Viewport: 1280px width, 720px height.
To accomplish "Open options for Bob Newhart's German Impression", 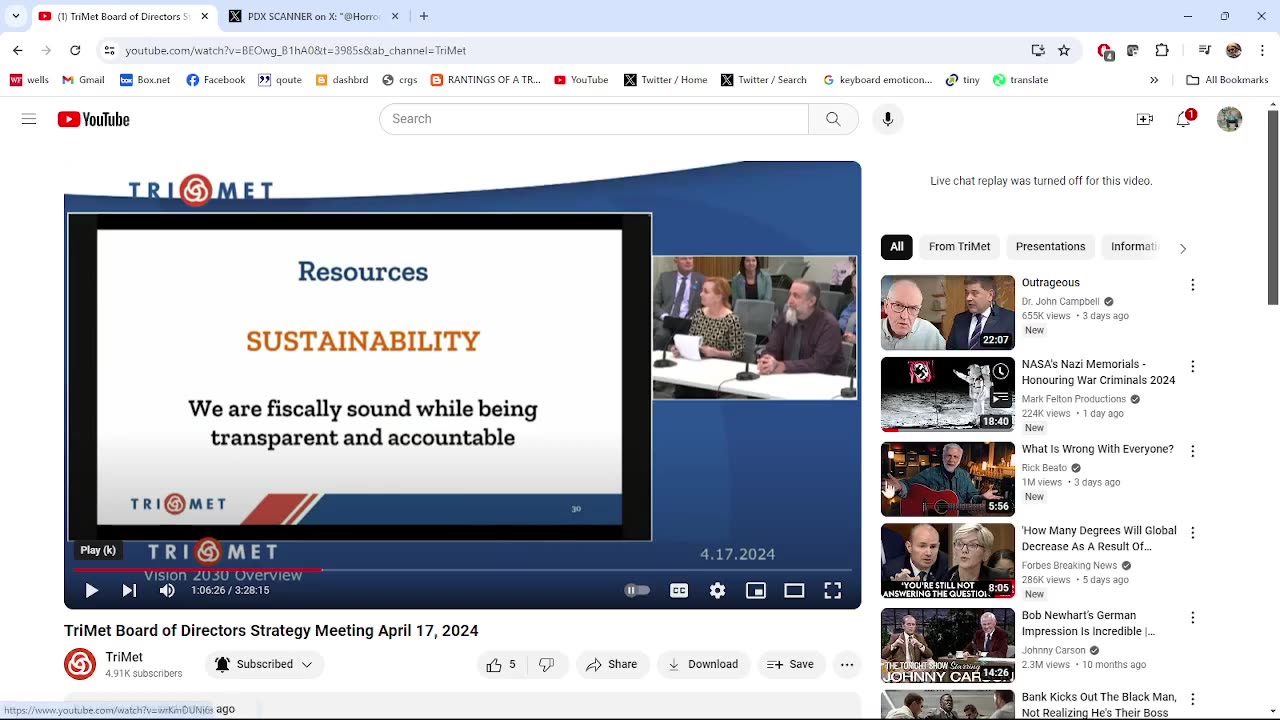I will 1192,618.
